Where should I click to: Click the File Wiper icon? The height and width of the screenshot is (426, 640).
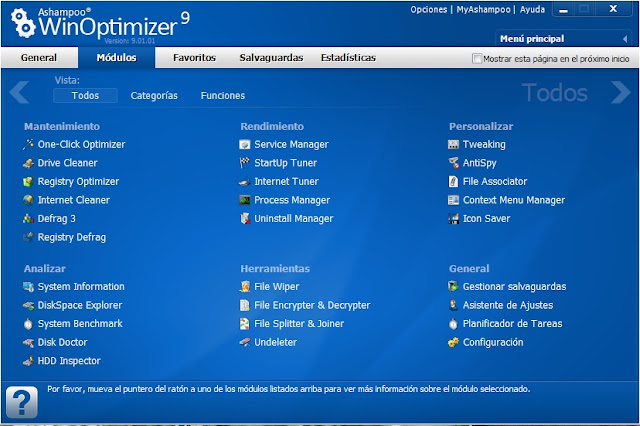tap(244, 286)
